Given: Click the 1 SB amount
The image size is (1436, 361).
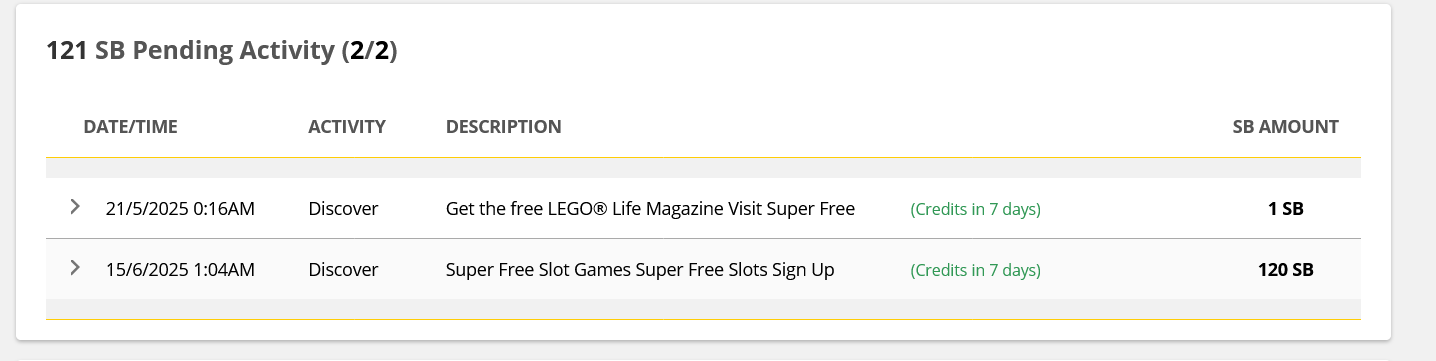Looking at the screenshot, I should (1285, 210).
